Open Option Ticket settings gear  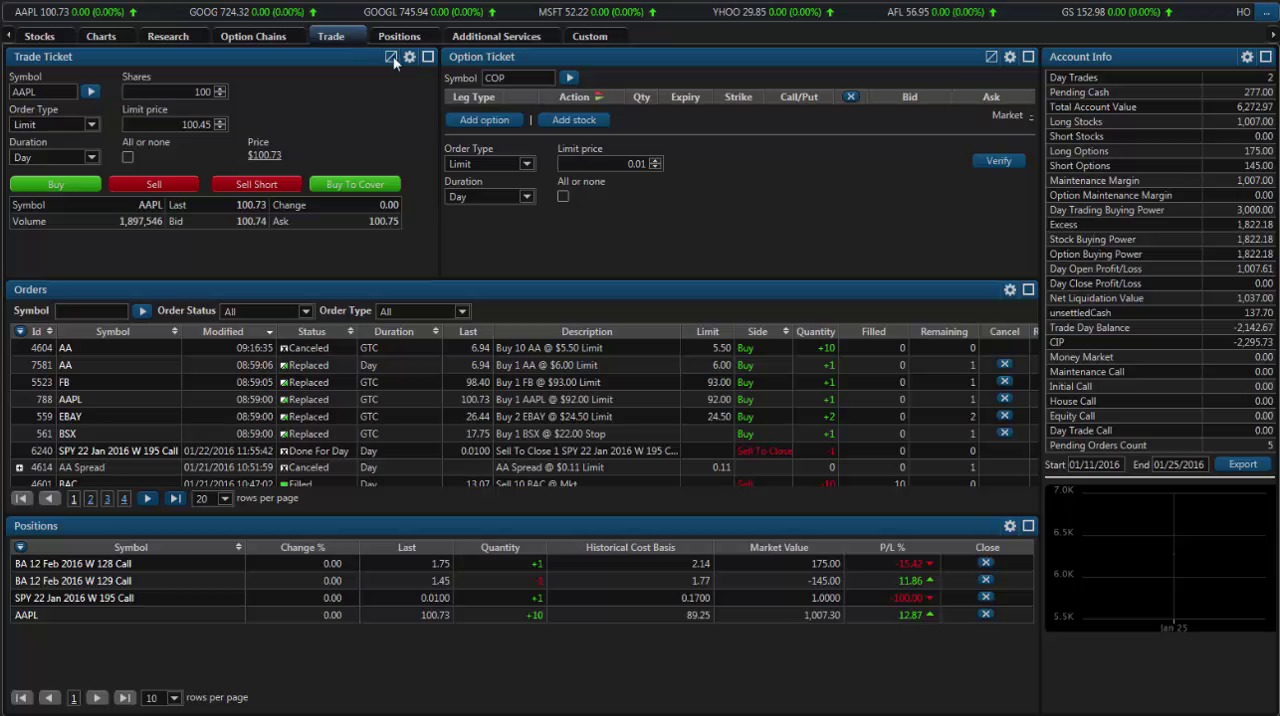[1010, 57]
